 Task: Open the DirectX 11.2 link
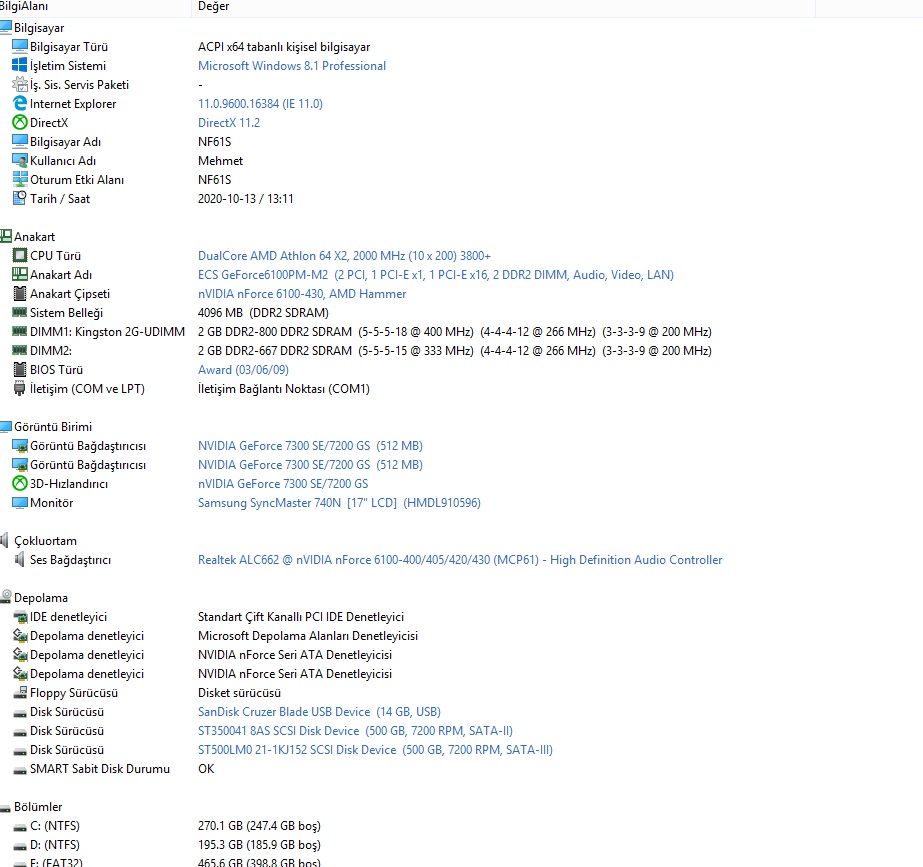(x=228, y=123)
